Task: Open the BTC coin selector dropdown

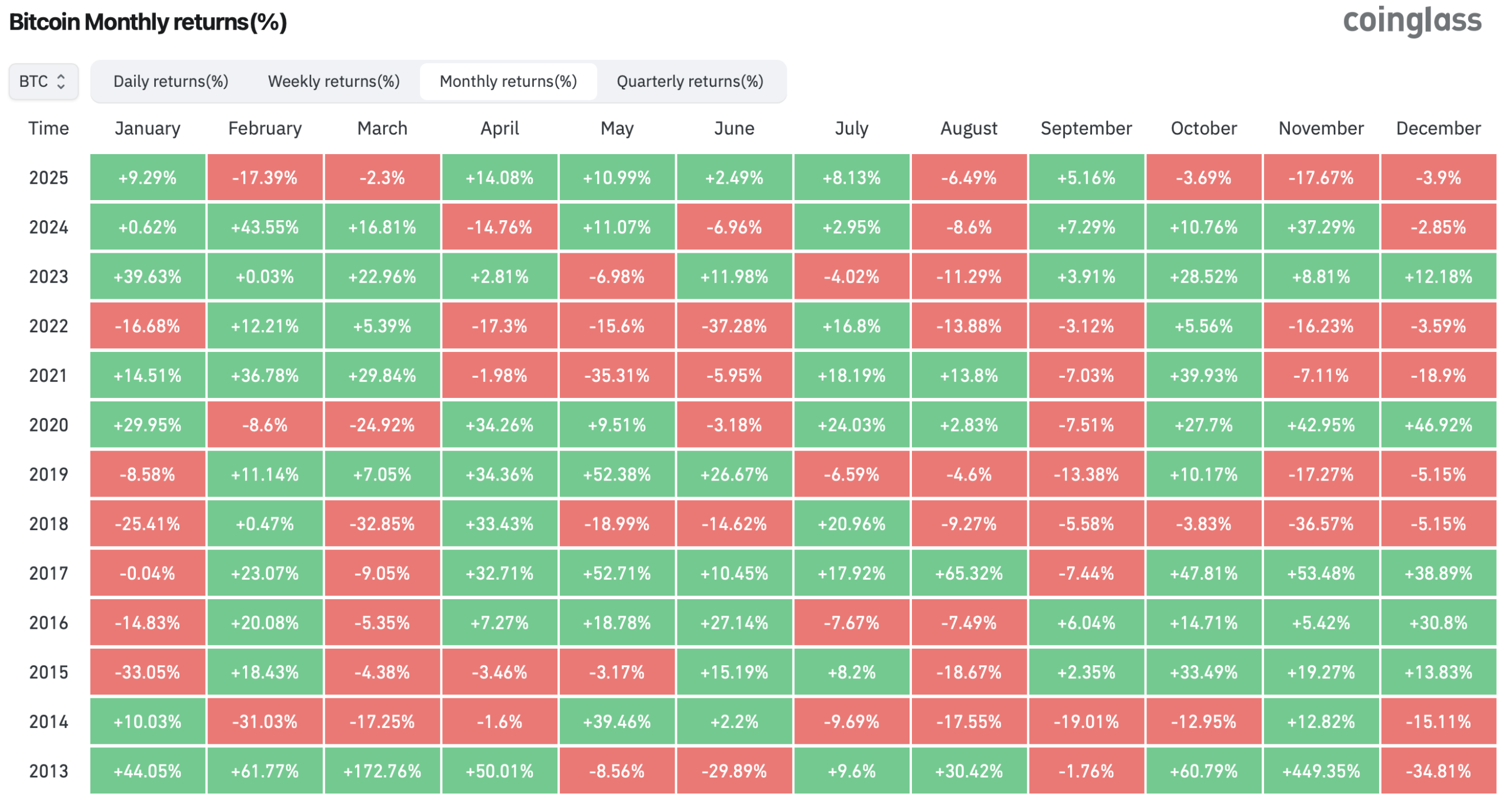Action: point(43,81)
